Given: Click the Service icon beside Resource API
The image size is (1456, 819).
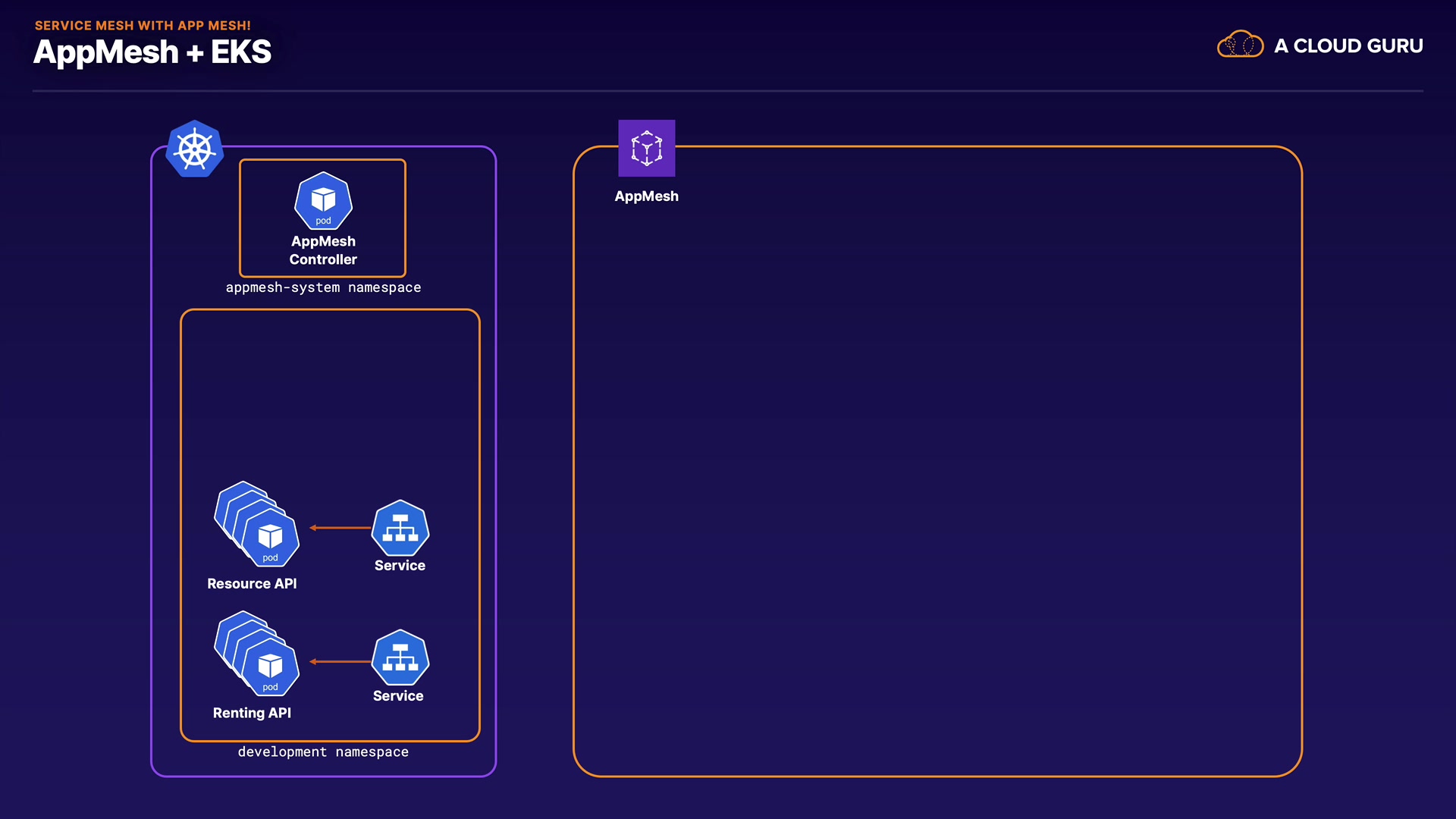Looking at the screenshot, I should (x=400, y=528).
